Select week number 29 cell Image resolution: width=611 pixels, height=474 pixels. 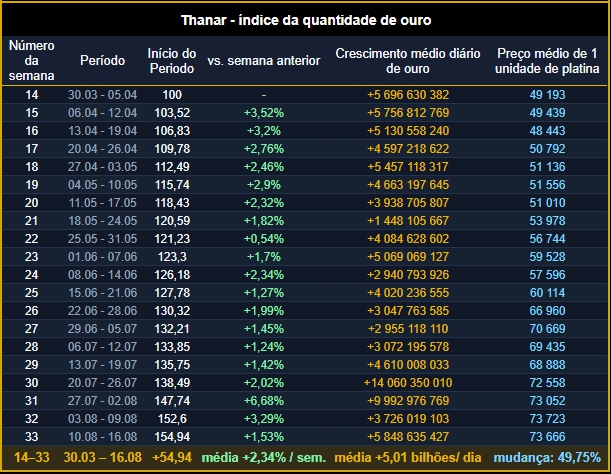32,364
